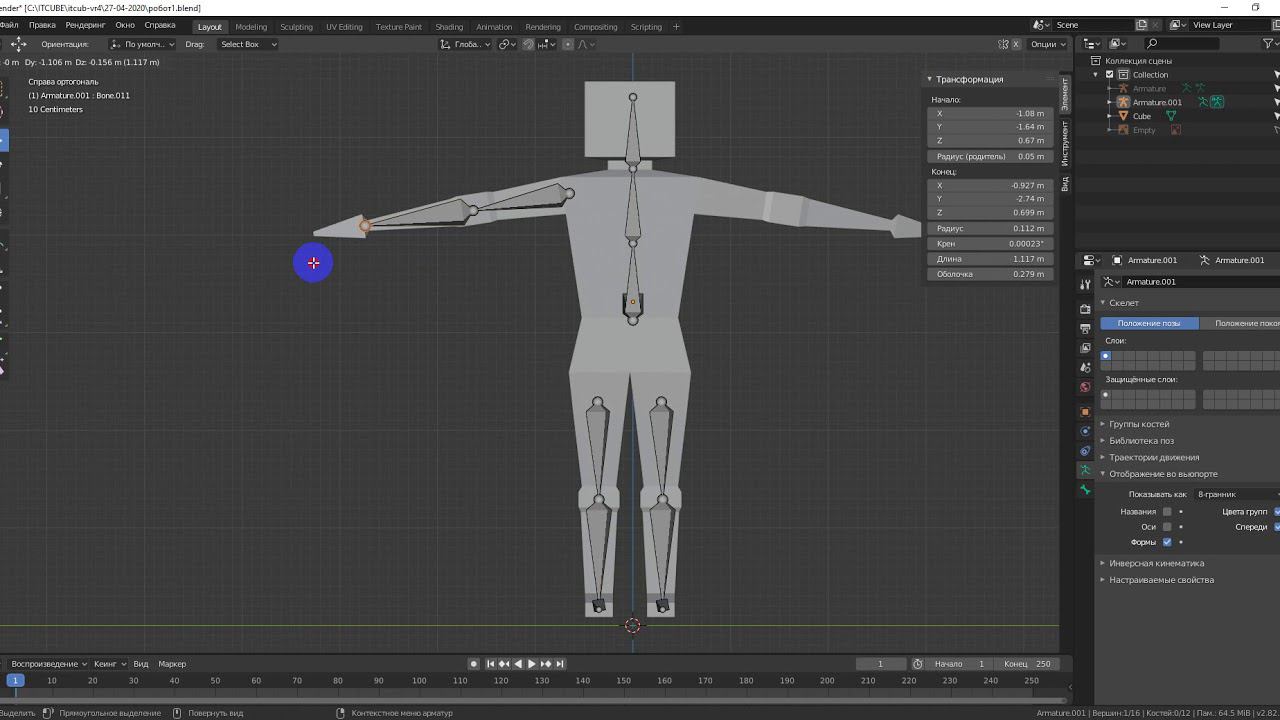This screenshot has height=720, width=1280.
Task: Expand the Инверсная кинематика panel
Action: (x=1156, y=563)
